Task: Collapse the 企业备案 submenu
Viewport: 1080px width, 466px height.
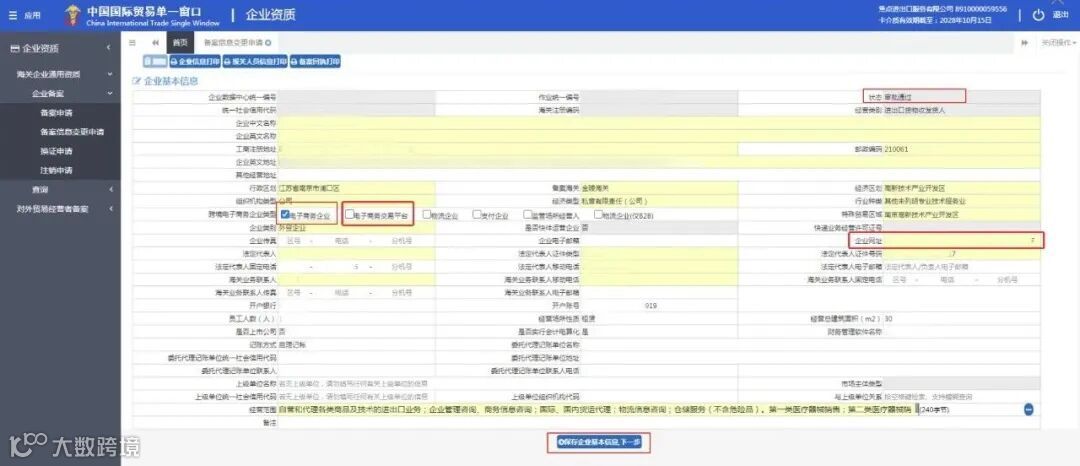Action: pos(61,93)
